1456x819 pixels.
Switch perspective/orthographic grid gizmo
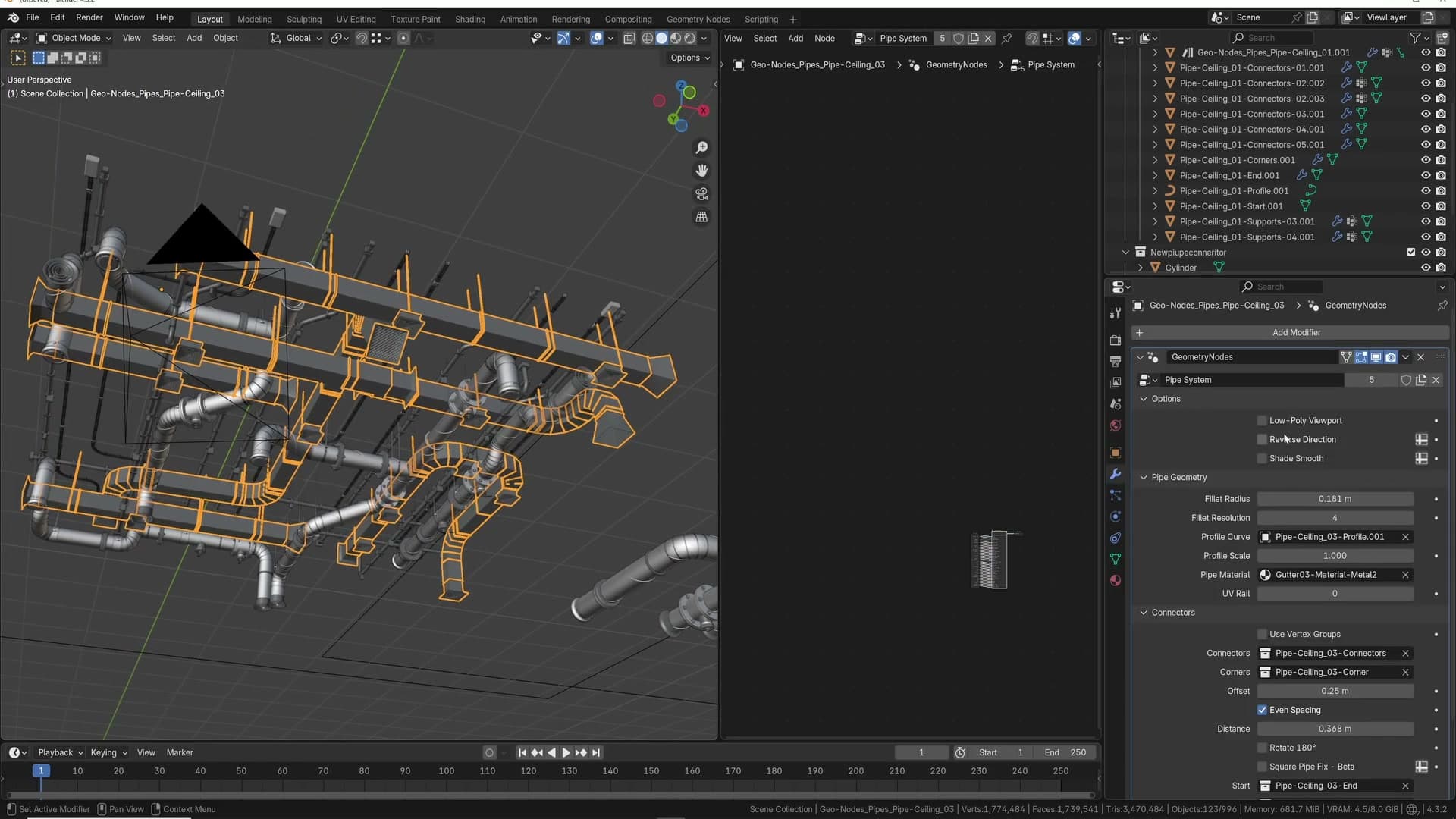pyautogui.click(x=701, y=217)
